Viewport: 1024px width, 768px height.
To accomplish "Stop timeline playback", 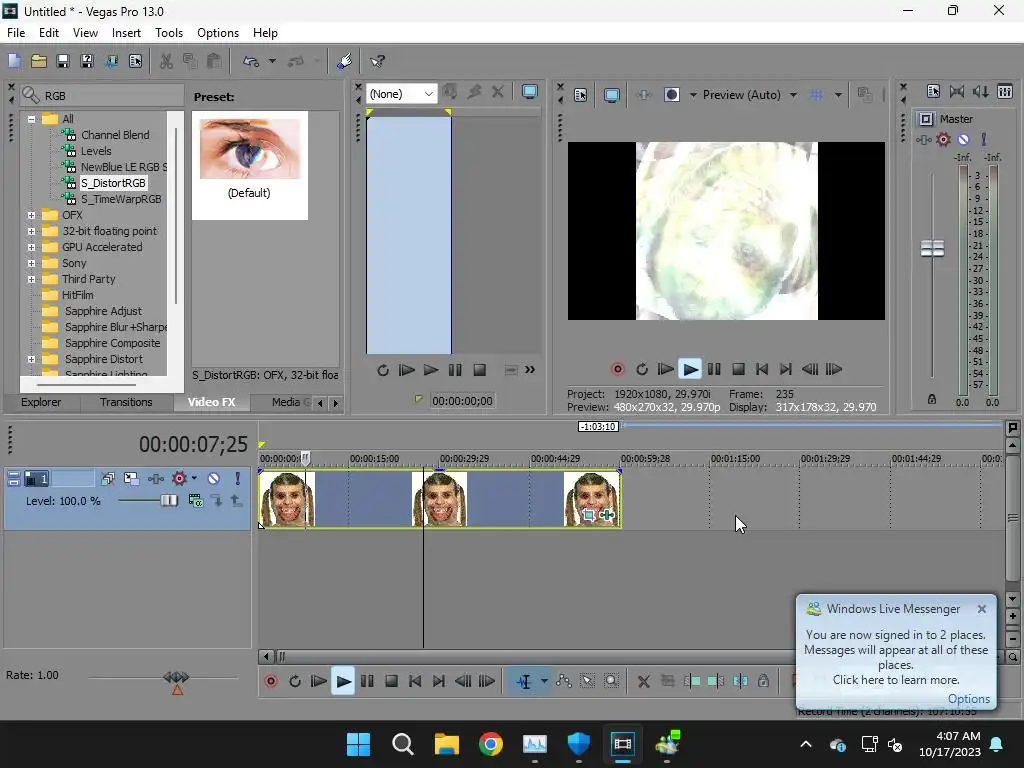I will click(391, 682).
